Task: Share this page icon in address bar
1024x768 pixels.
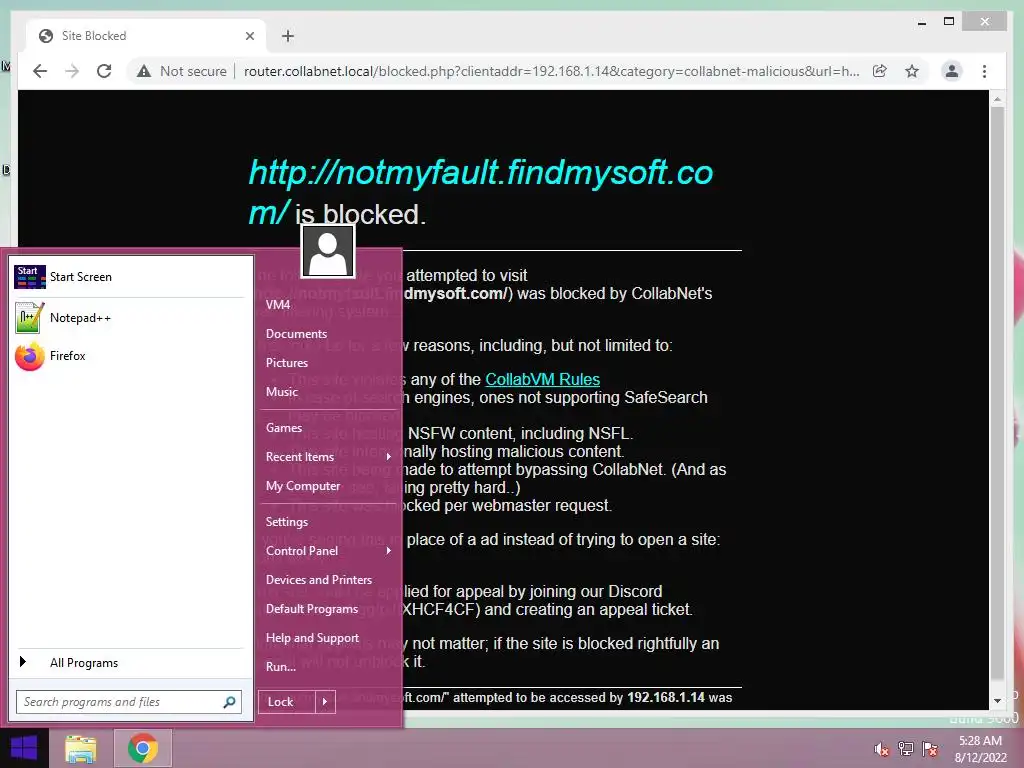Action: (880, 71)
